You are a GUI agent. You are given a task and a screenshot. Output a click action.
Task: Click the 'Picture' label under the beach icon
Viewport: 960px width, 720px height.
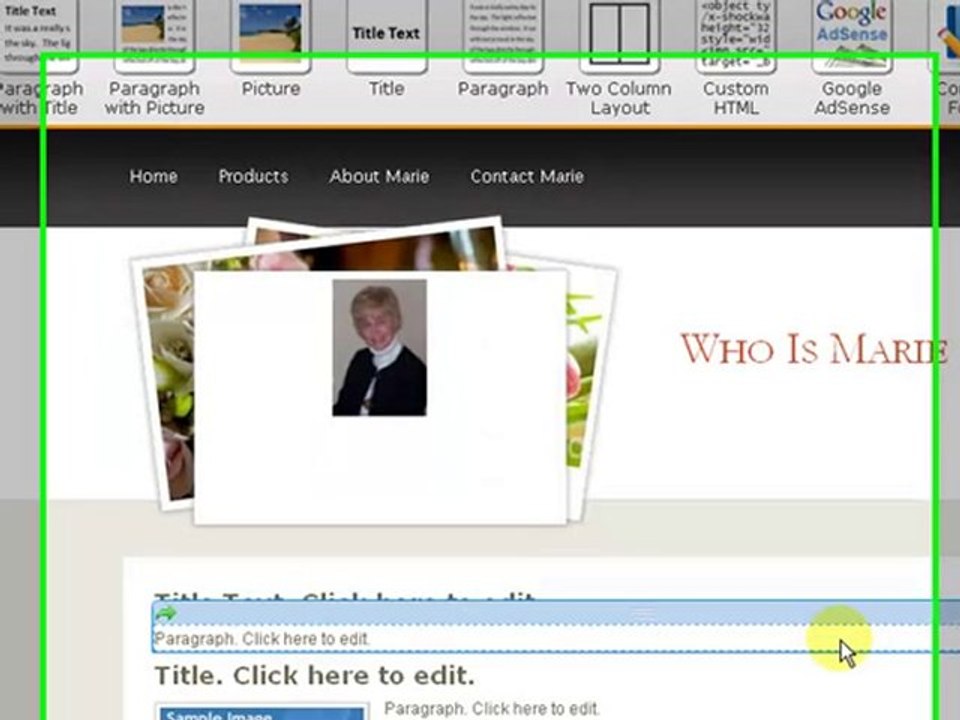(271, 89)
